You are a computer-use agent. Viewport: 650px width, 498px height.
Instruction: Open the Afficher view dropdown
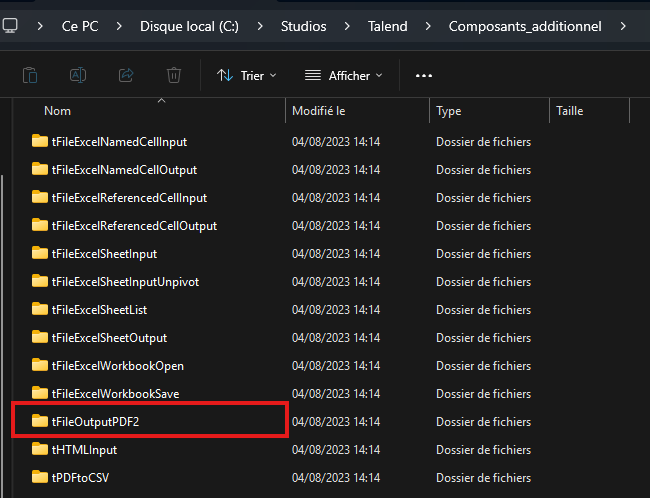coord(342,75)
